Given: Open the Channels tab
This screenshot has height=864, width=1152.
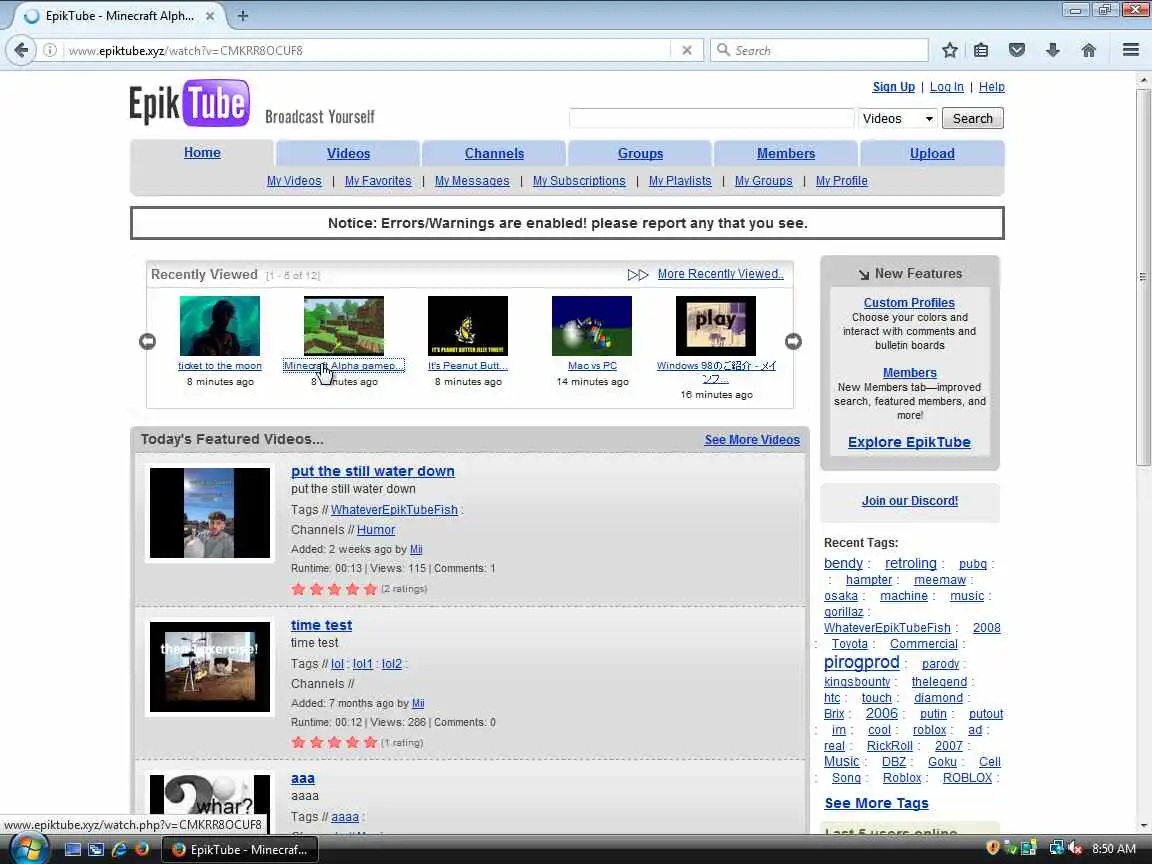Looking at the screenshot, I should (x=494, y=154).
